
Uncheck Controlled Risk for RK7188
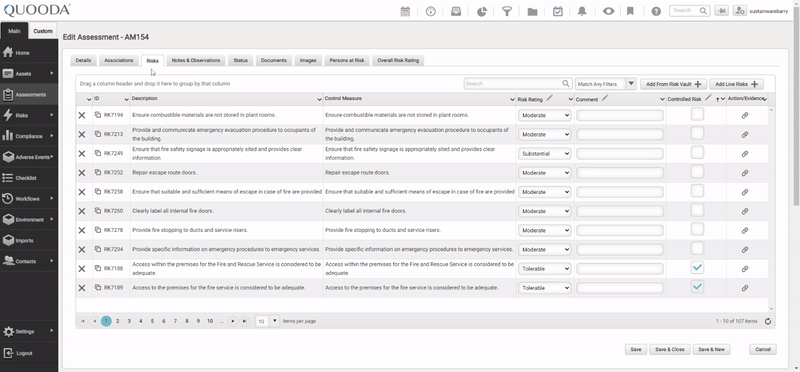tap(697, 267)
